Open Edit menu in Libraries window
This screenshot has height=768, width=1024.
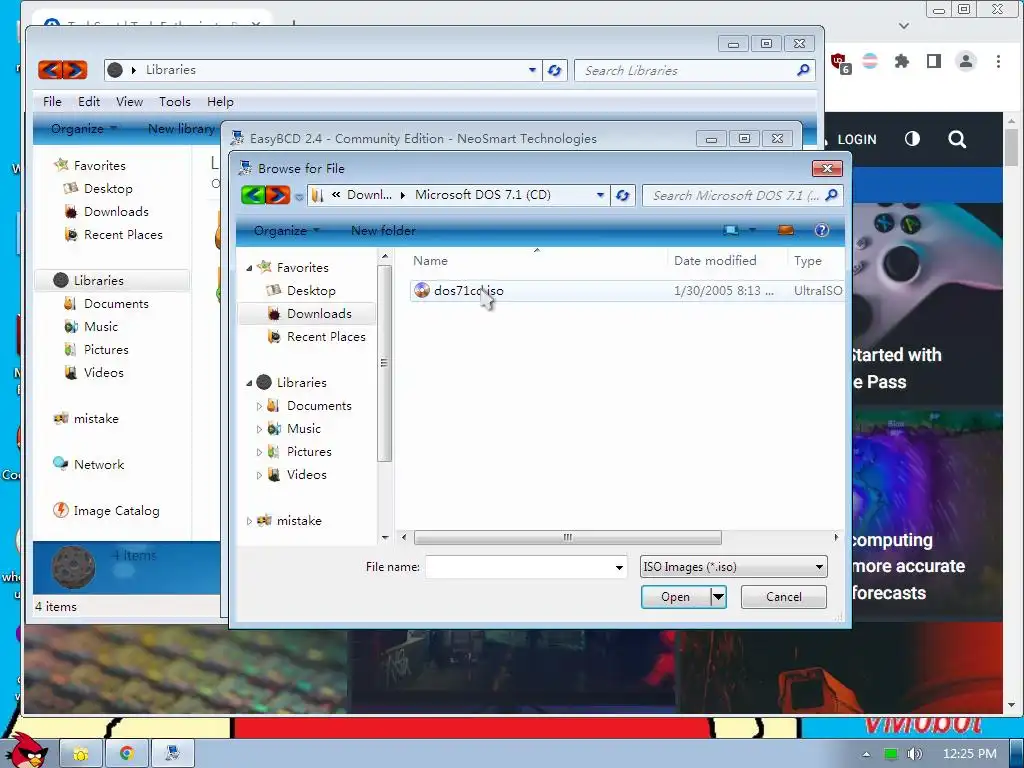click(89, 102)
